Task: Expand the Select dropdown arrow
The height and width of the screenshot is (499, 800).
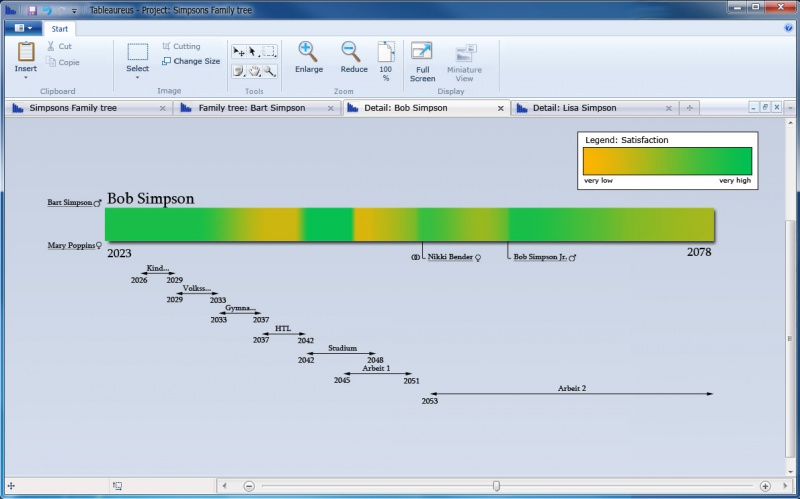Action: pos(137,78)
